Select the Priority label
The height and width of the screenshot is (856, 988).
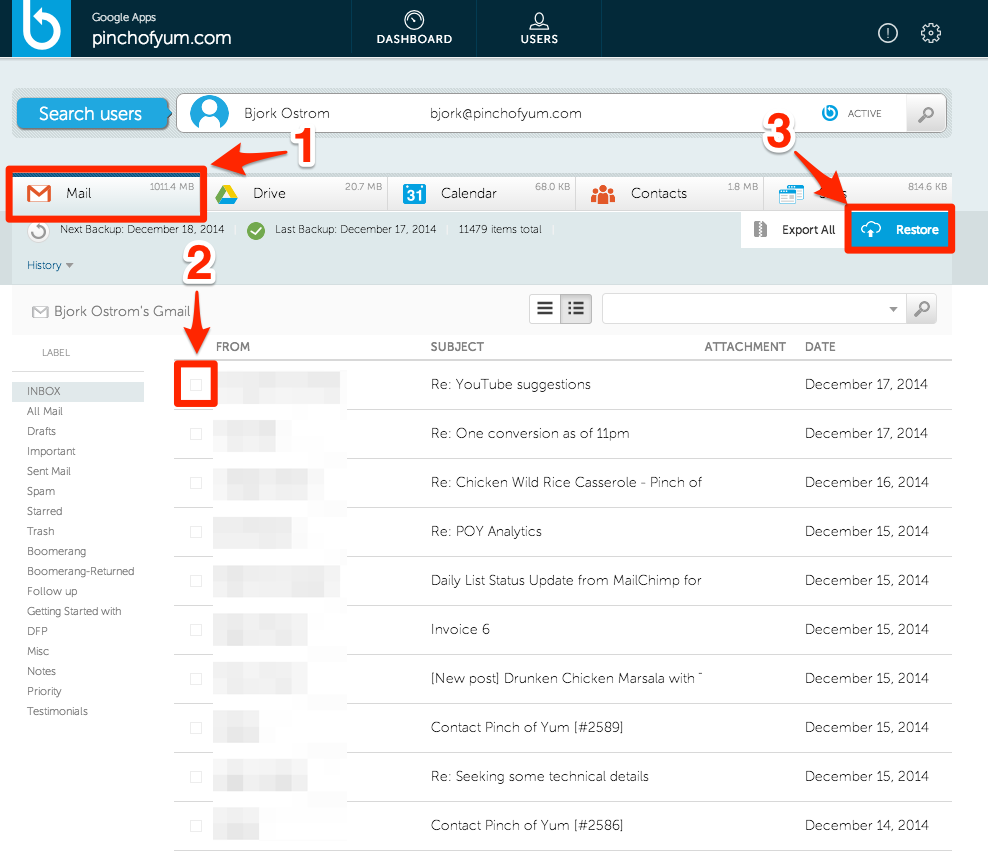[x=44, y=692]
